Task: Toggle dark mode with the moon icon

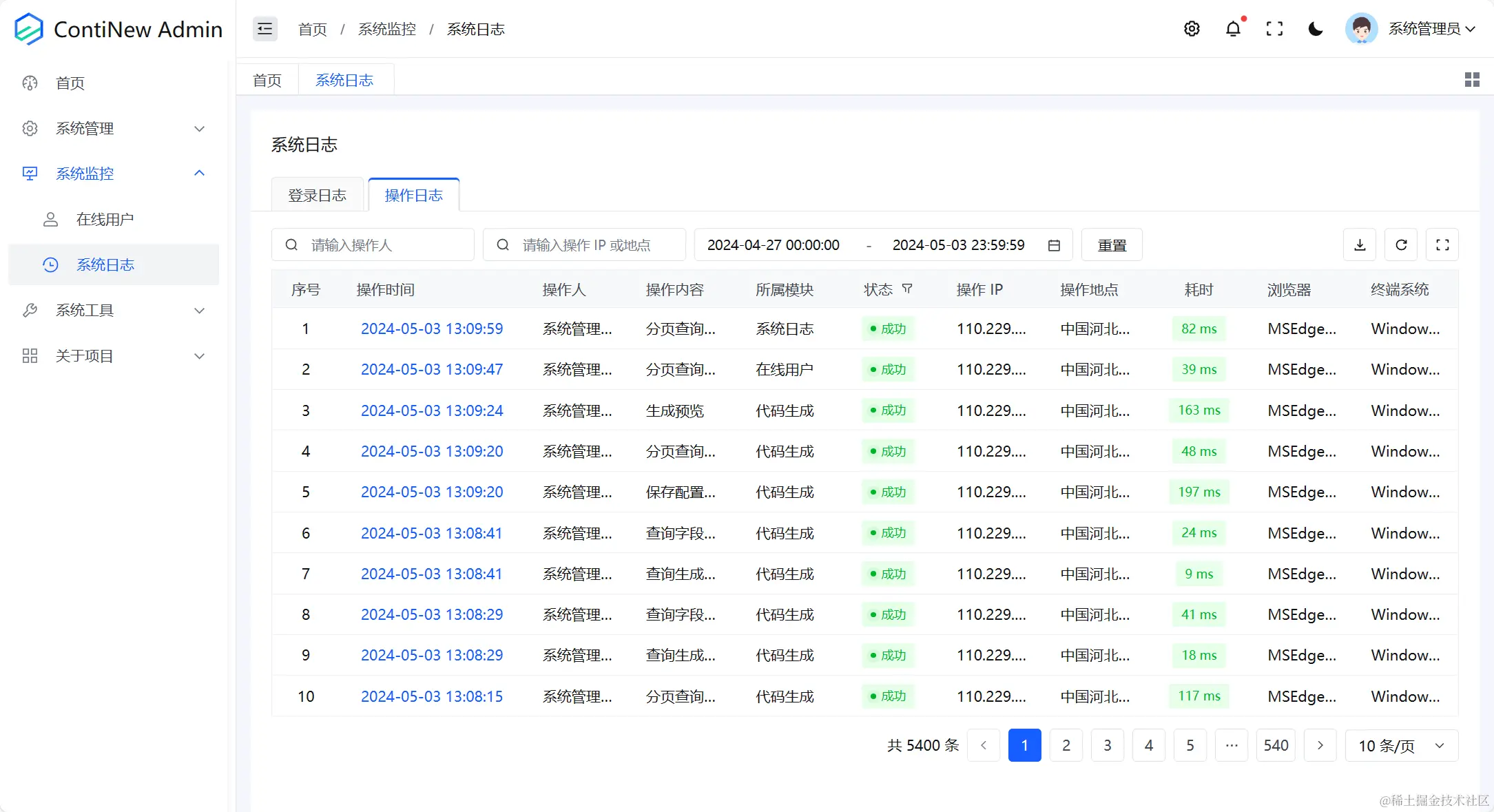Action: (1315, 28)
